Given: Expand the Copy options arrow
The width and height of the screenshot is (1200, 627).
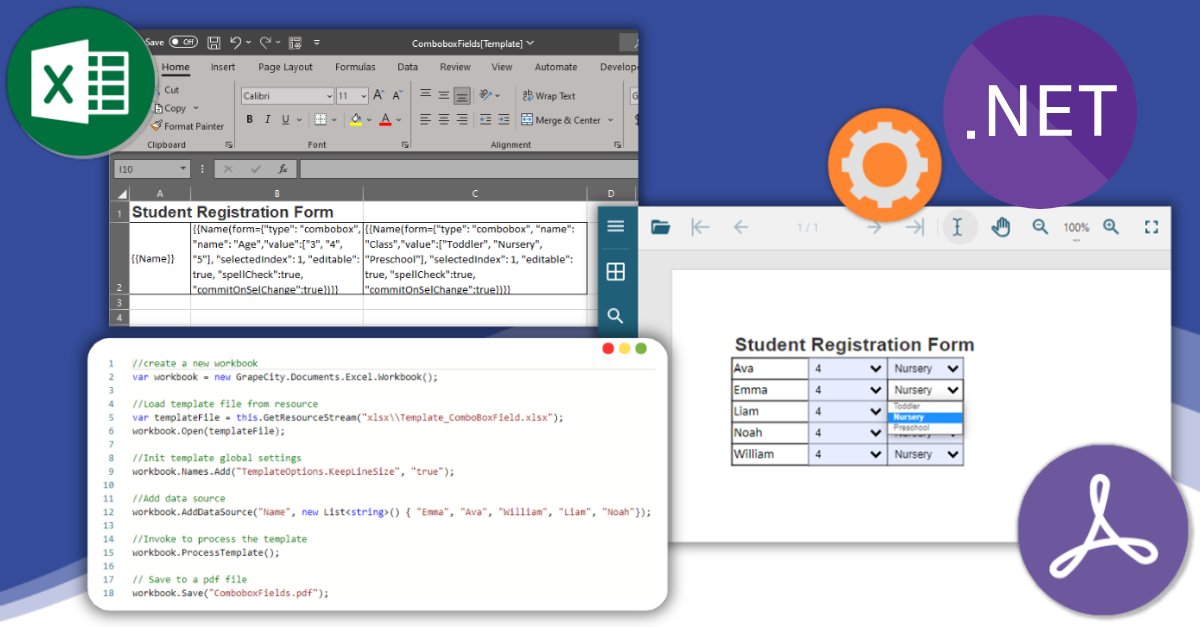Looking at the screenshot, I should tap(196, 108).
